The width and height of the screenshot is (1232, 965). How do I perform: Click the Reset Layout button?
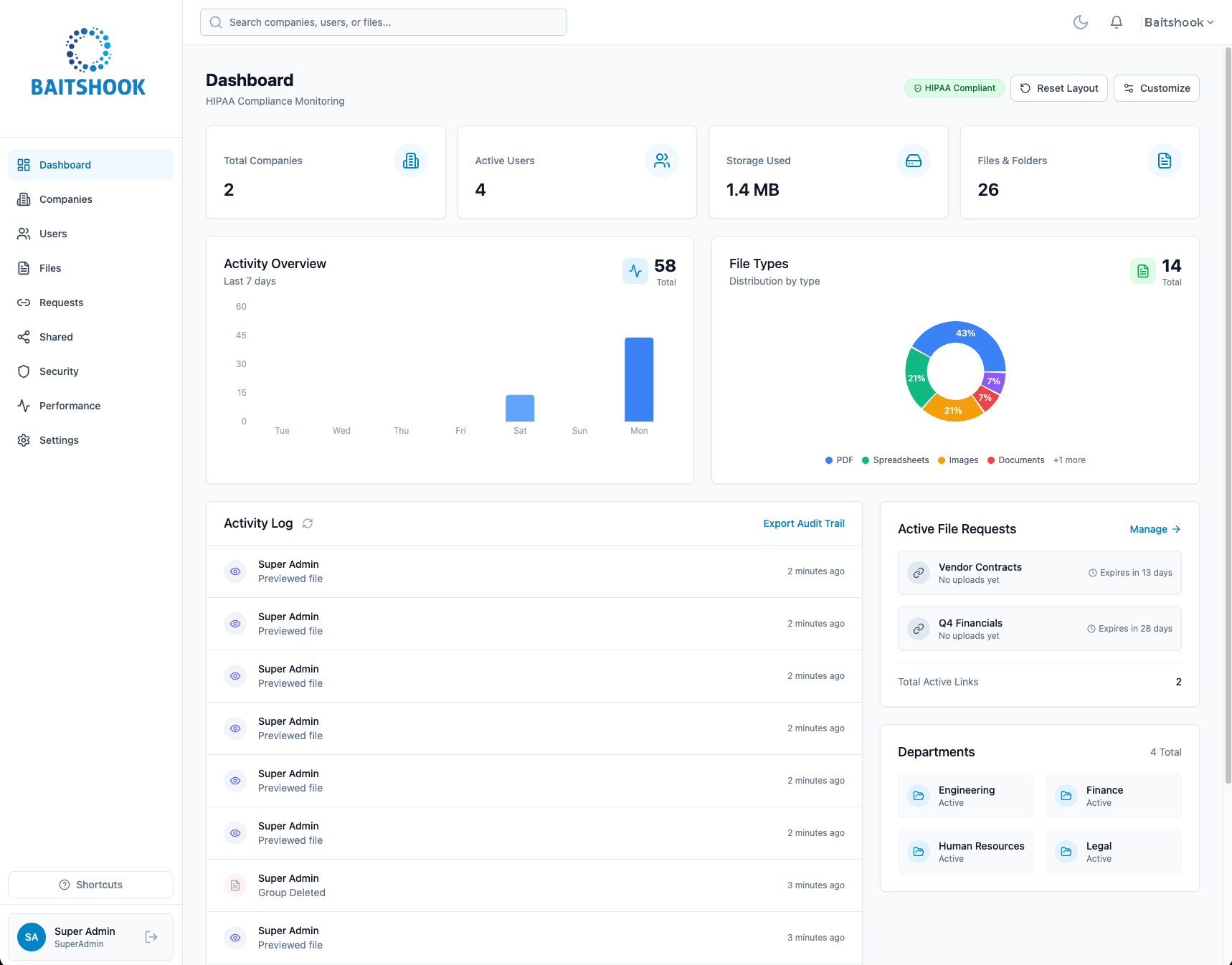tap(1058, 88)
